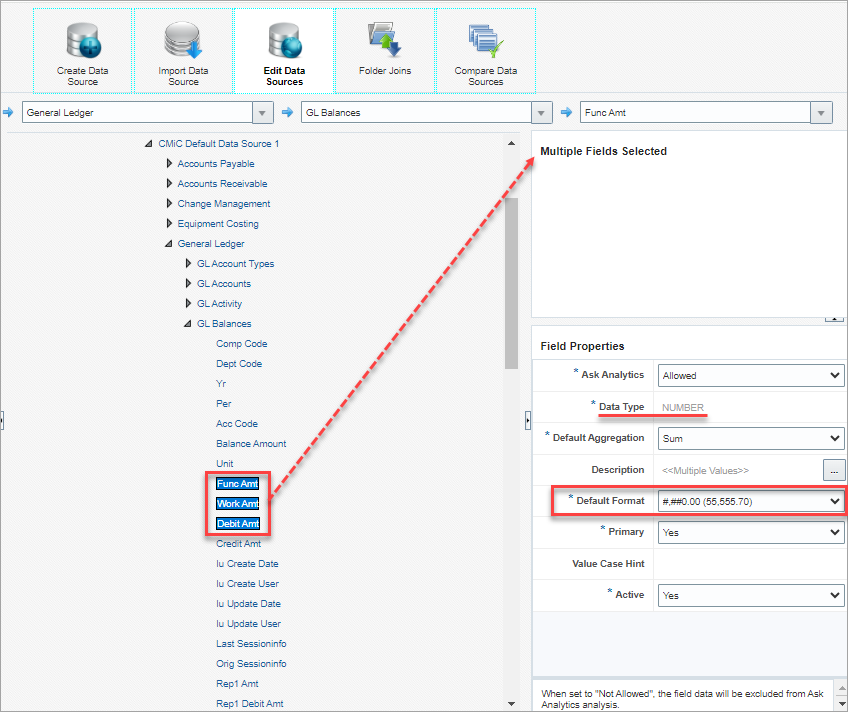This screenshot has height=712, width=848.
Task: Select the Yr field
Action: [x=221, y=384]
